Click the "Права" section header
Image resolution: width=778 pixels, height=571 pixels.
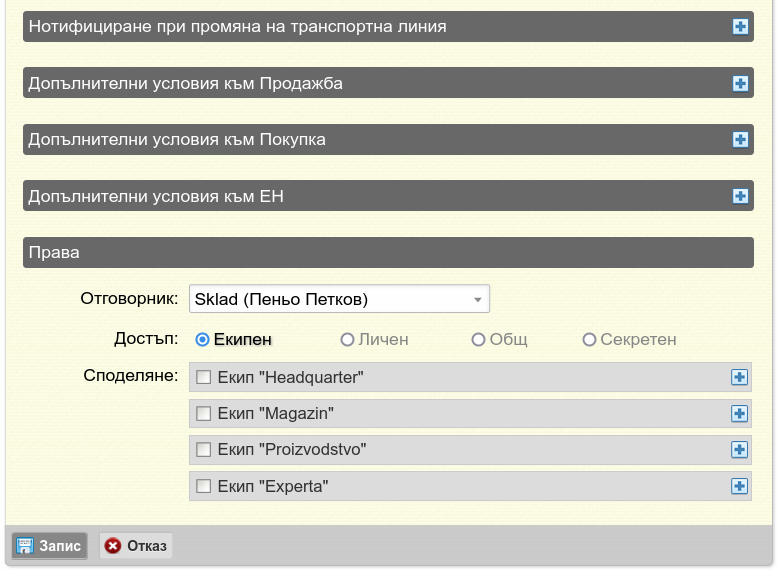(389, 253)
